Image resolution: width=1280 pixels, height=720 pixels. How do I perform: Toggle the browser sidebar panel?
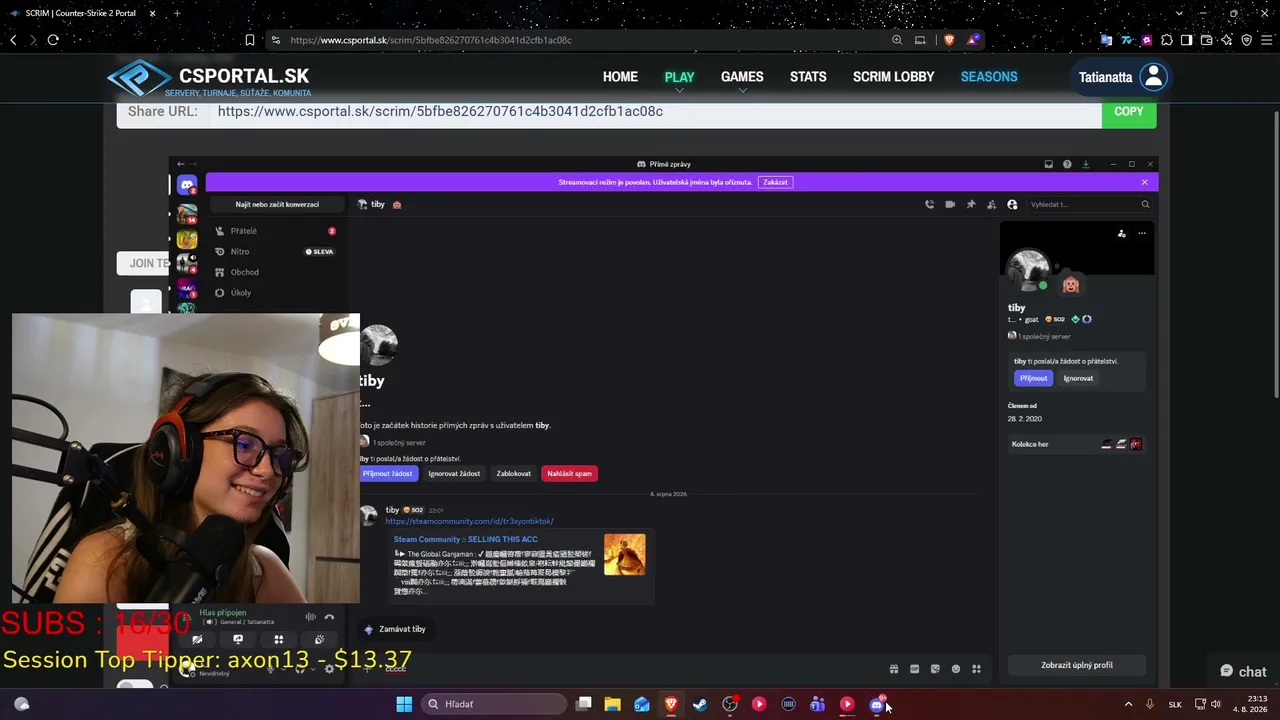(1186, 40)
